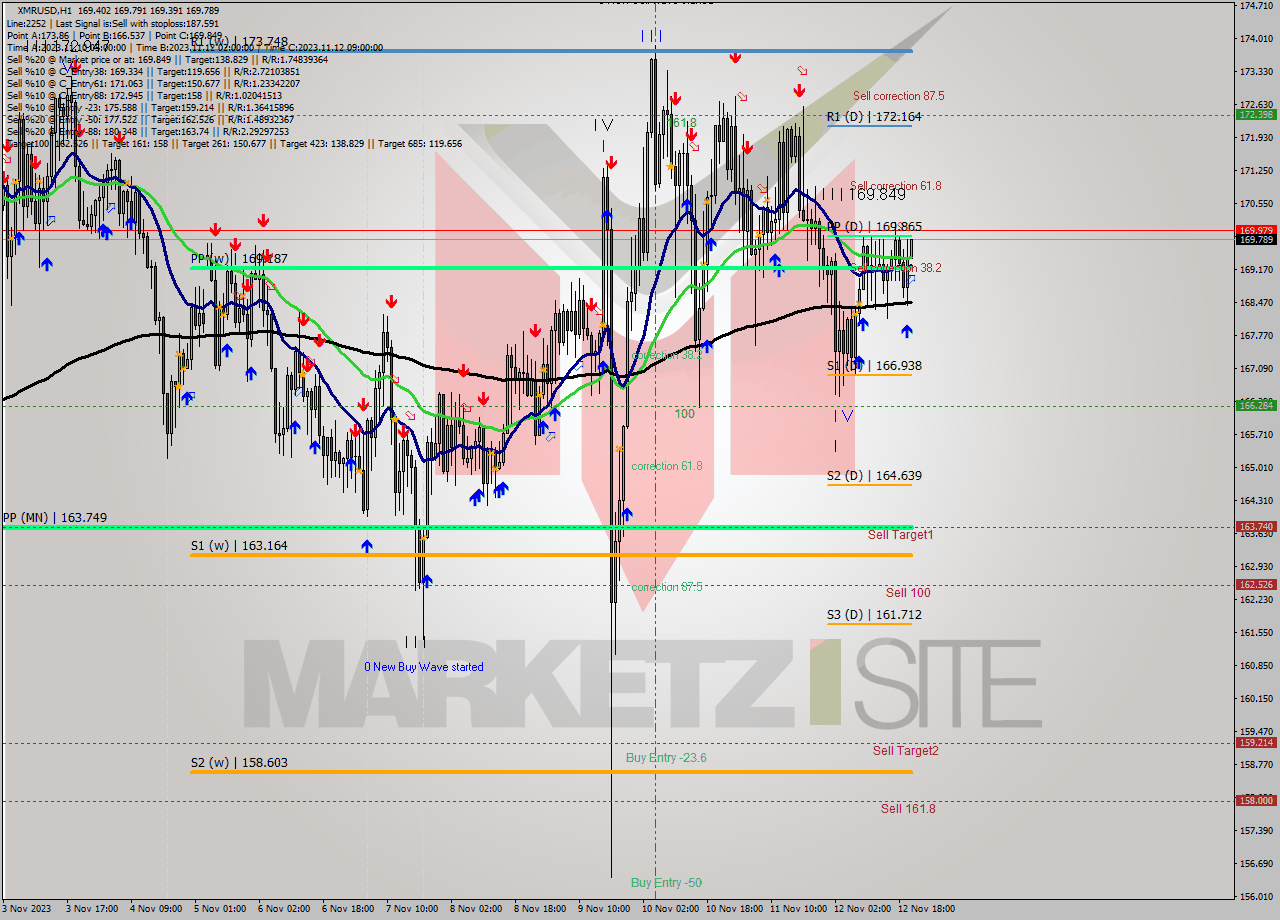Click the '7 Nov 10:00' time axis label
Image resolution: width=1280 pixels, height=920 pixels.
pyautogui.click(x=412, y=909)
